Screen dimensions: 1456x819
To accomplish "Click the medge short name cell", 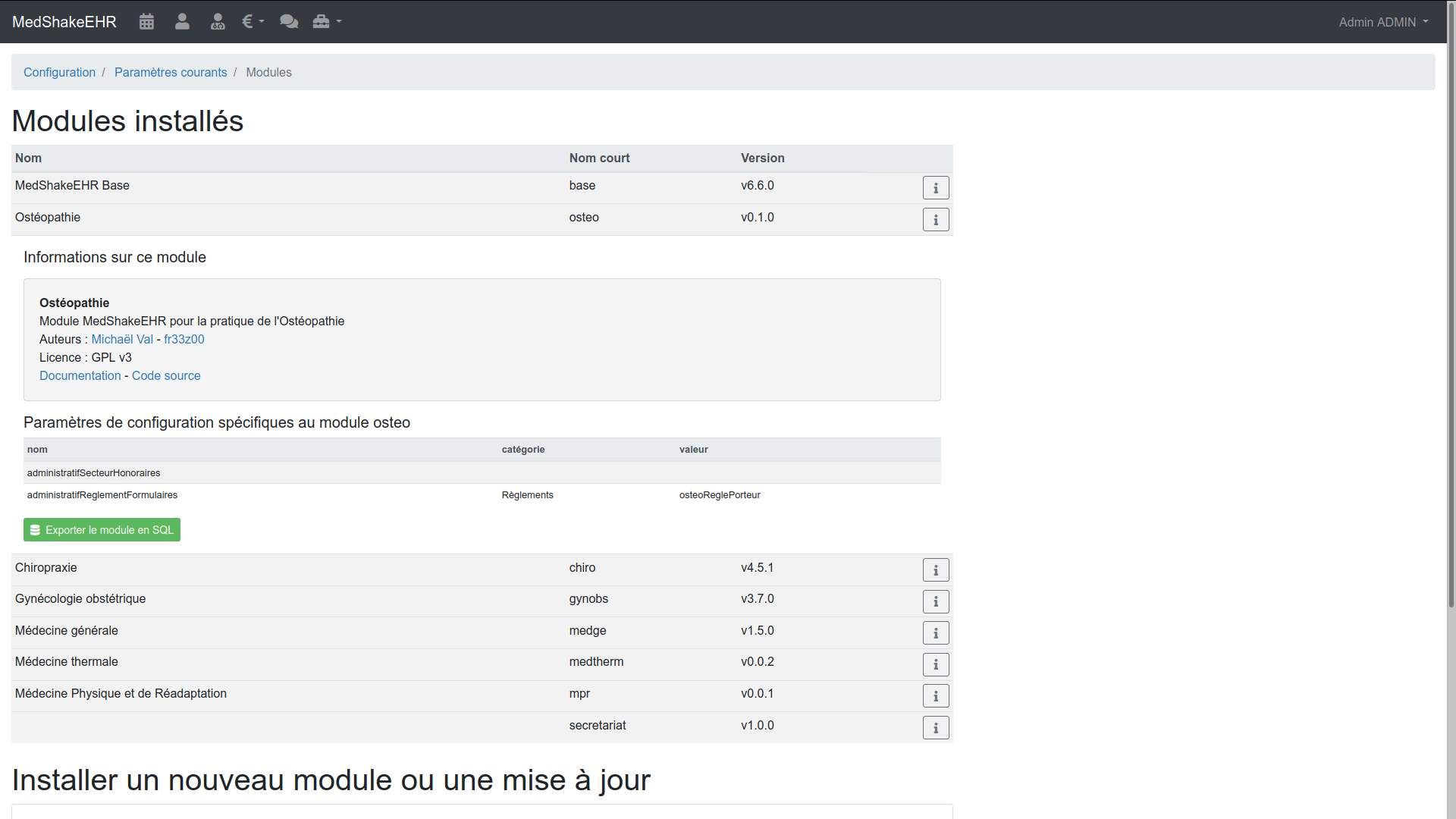I will (588, 630).
